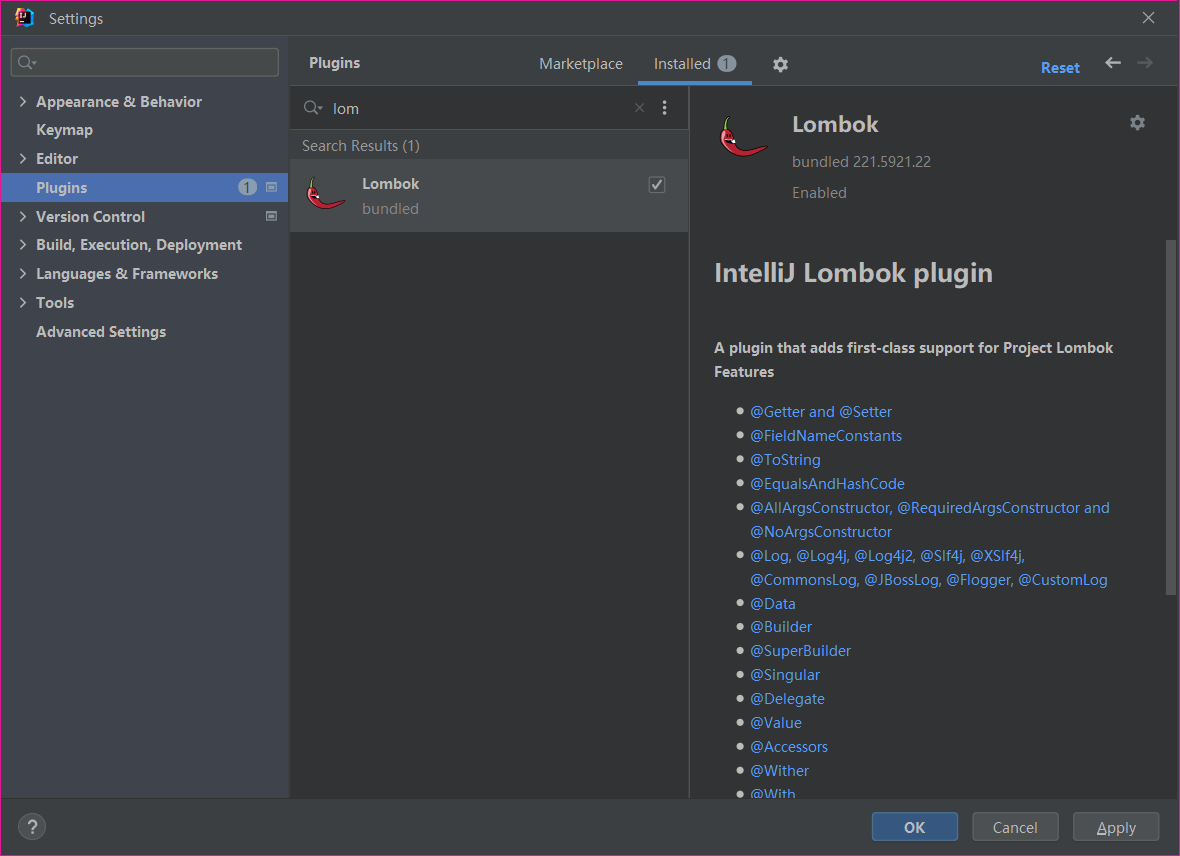Screen dimensions: 1180x856
Task: Click the Lombok chili icon in results list
Action: coord(325,195)
